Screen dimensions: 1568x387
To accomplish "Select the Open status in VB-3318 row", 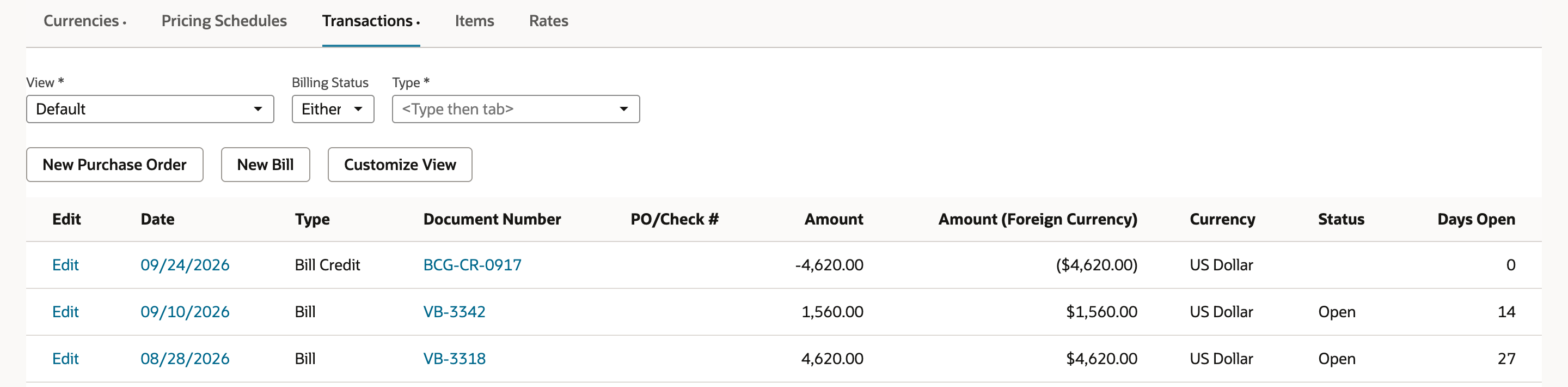I will [x=1337, y=359].
